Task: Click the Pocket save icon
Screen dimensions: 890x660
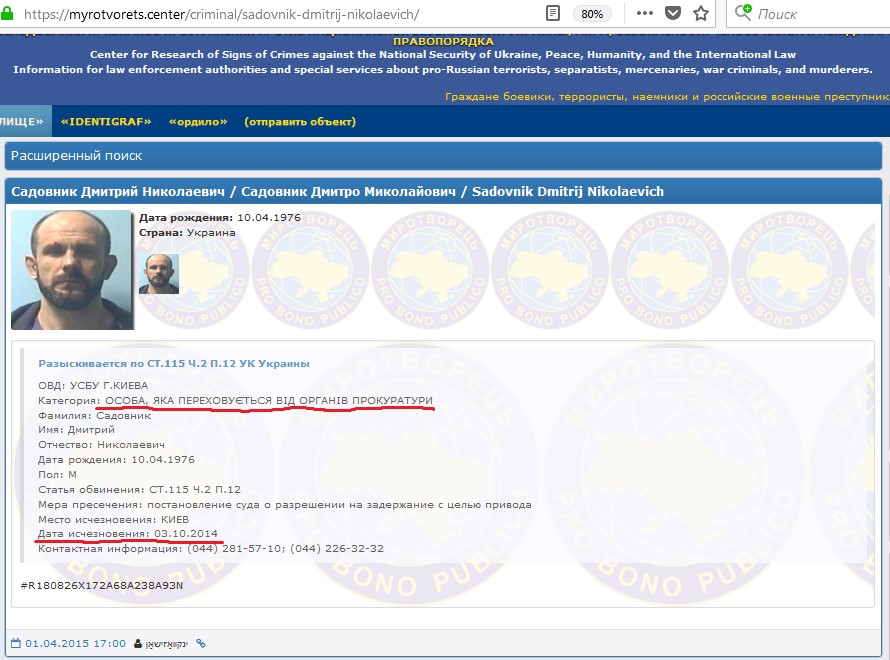Action: pos(673,14)
